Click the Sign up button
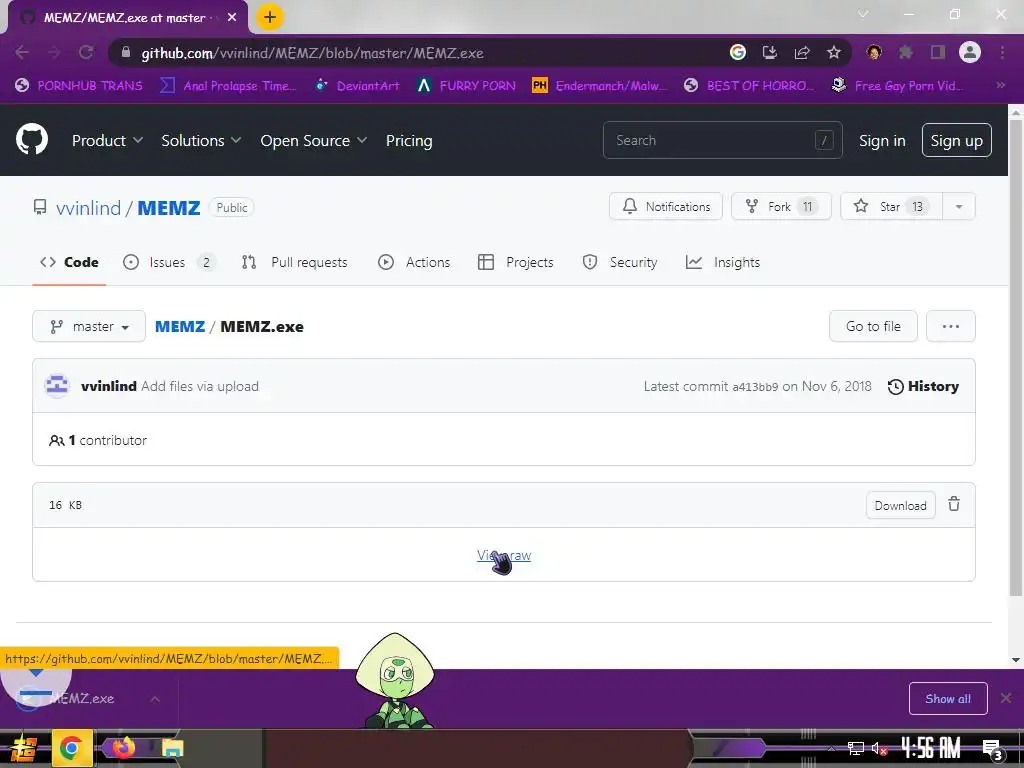Image resolution: width=1024 pixels, height=768 pixels. [x=957, y=140]
